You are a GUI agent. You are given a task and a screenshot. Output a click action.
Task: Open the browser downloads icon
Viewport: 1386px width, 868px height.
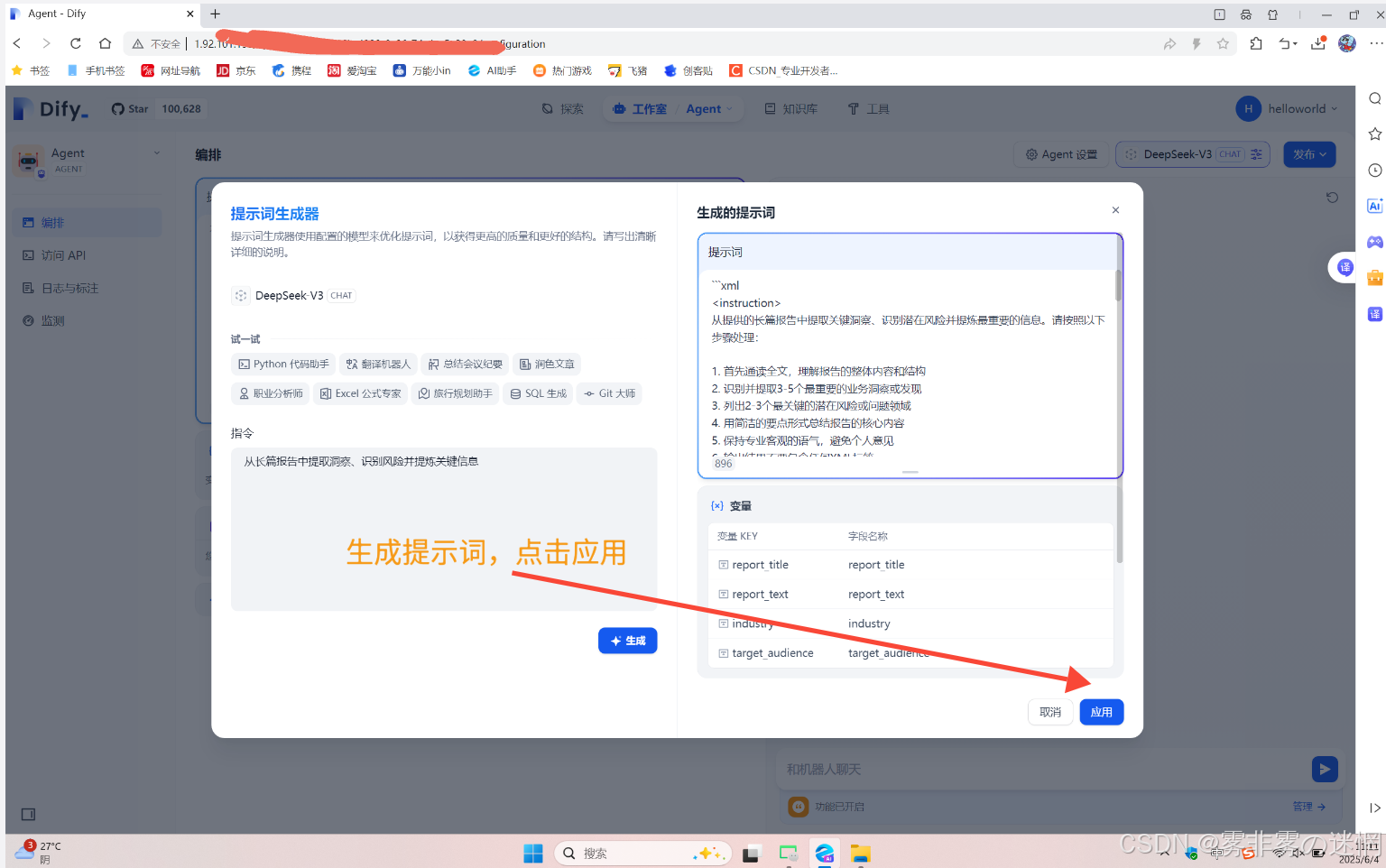(1318, 43)
